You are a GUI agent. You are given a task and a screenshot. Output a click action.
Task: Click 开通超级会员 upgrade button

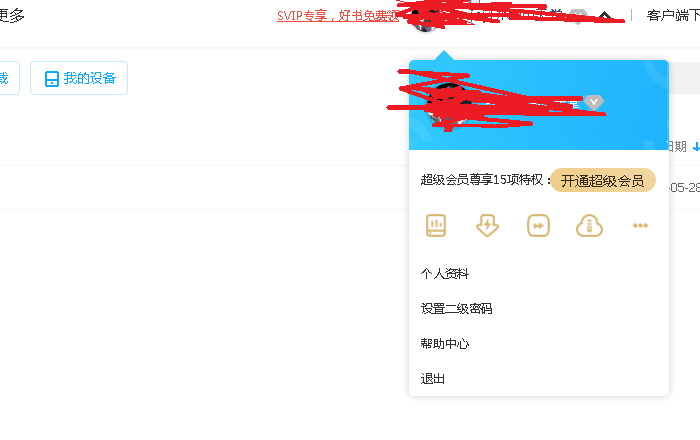coord(603,180)
